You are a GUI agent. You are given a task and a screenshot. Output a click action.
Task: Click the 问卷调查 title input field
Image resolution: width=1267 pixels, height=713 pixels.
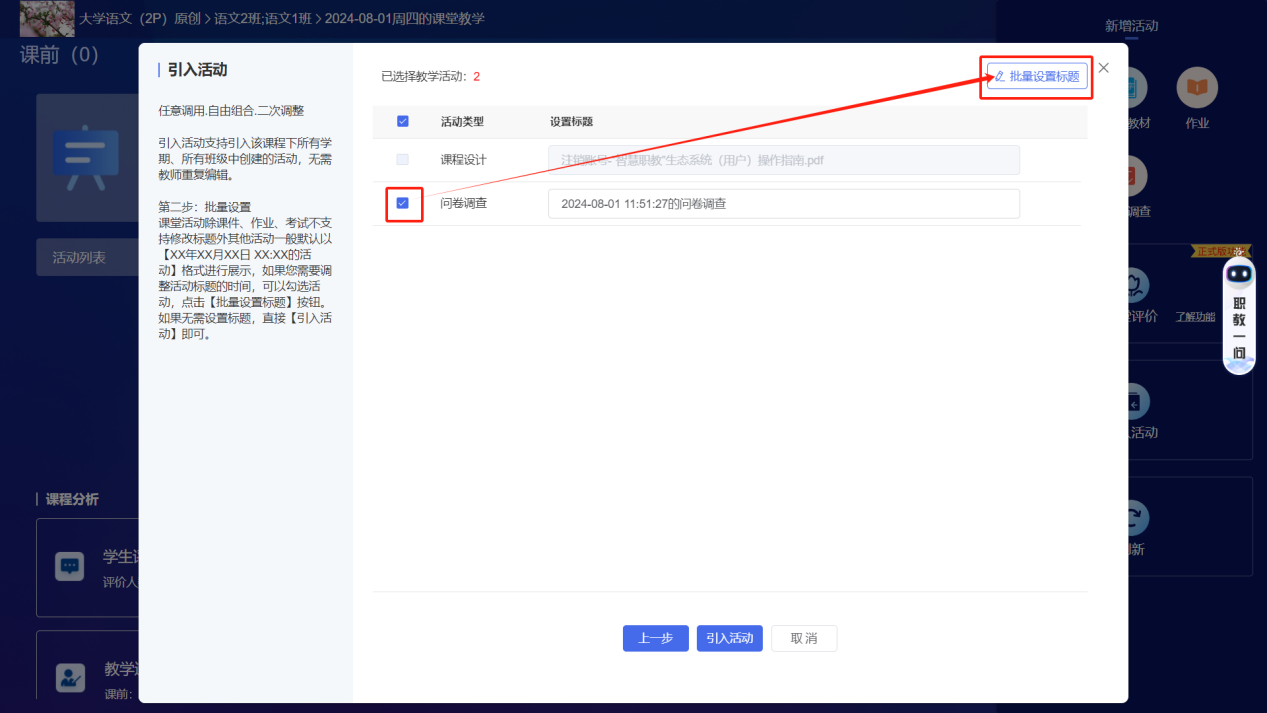[783, 204]
